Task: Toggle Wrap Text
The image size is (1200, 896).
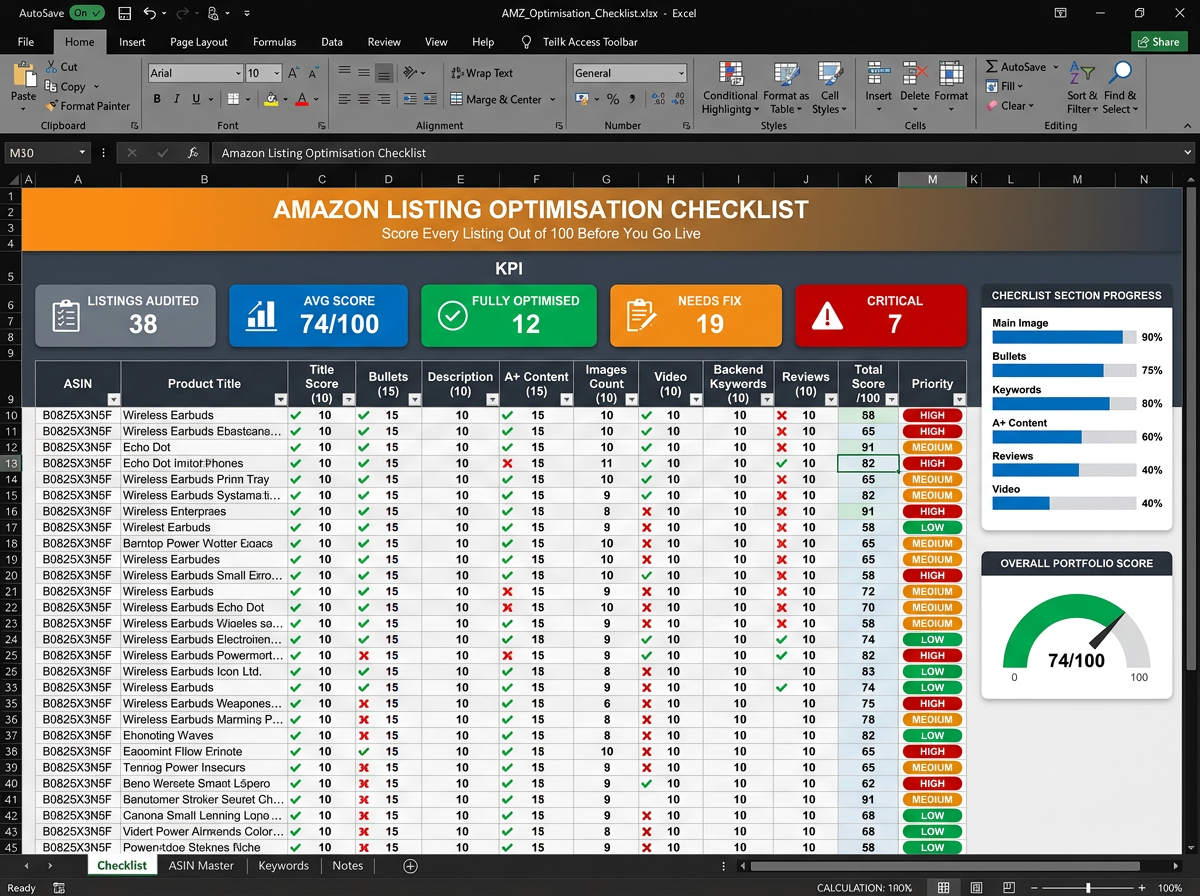Action: (482, 73)
